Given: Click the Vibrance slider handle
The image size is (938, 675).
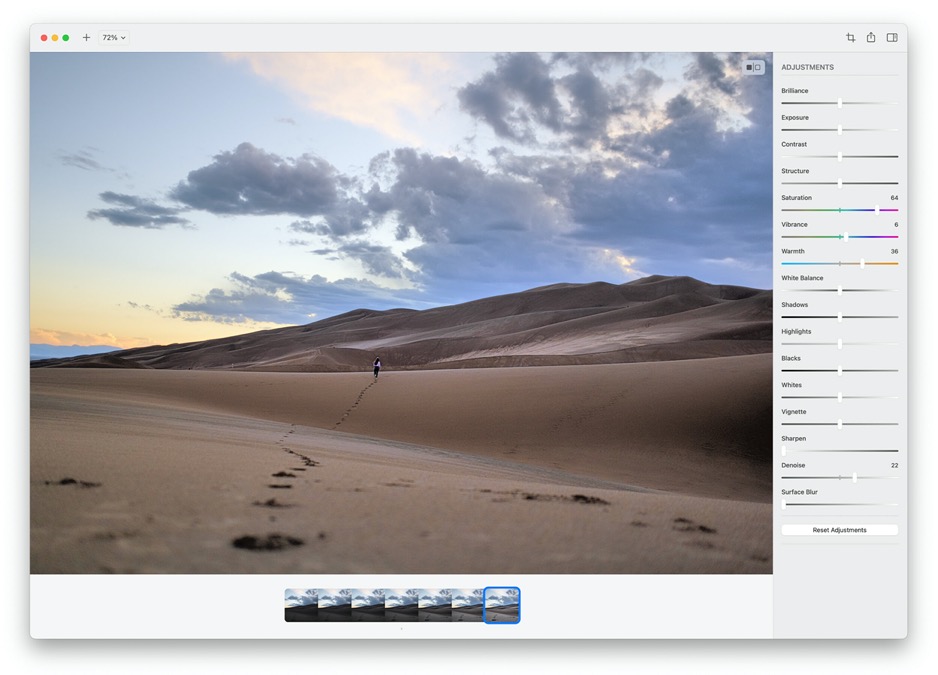Looking at the screenshot, I should point(845,237).
